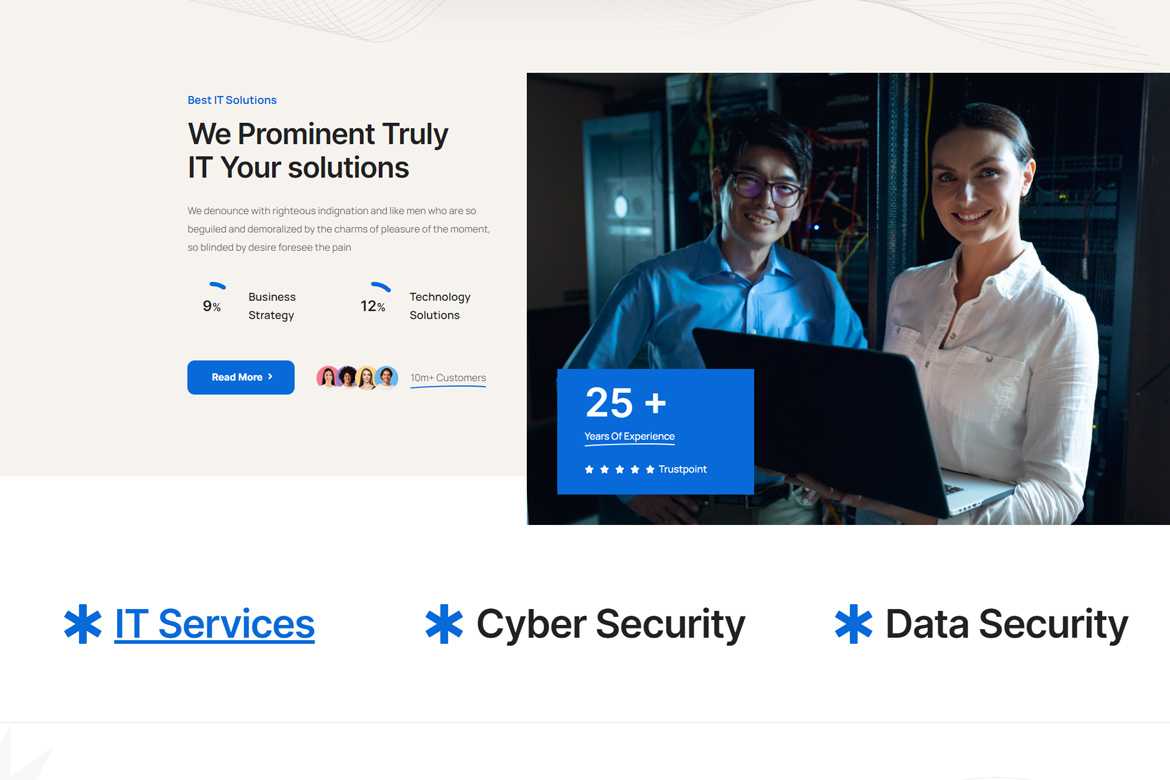Click the third star in the rating row
This screenshot has width=1170, height=780.
pyautogui.click(x=620, y=469)
